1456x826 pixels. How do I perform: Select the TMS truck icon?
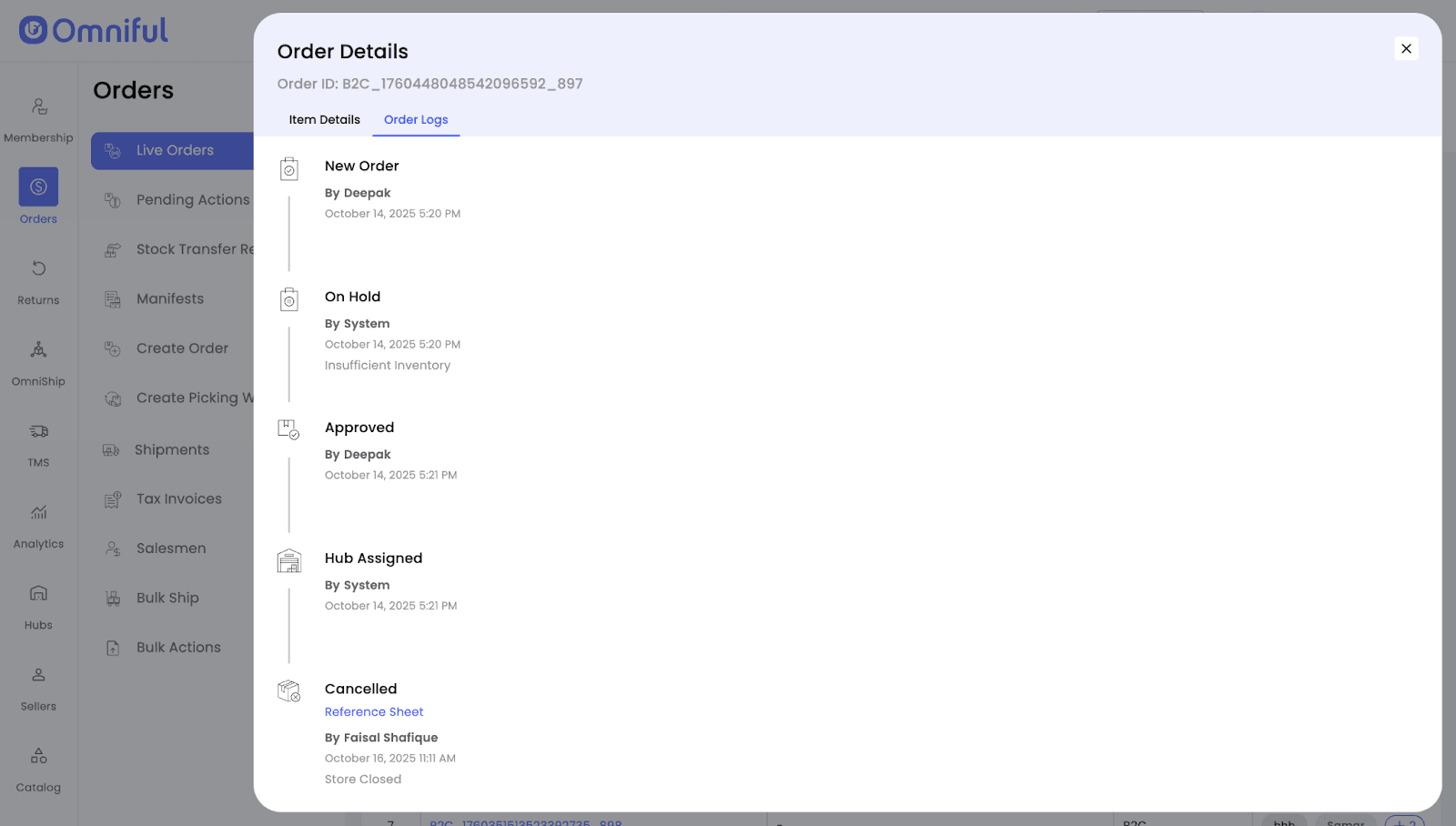pyautogui.click(x=38, y=431)
